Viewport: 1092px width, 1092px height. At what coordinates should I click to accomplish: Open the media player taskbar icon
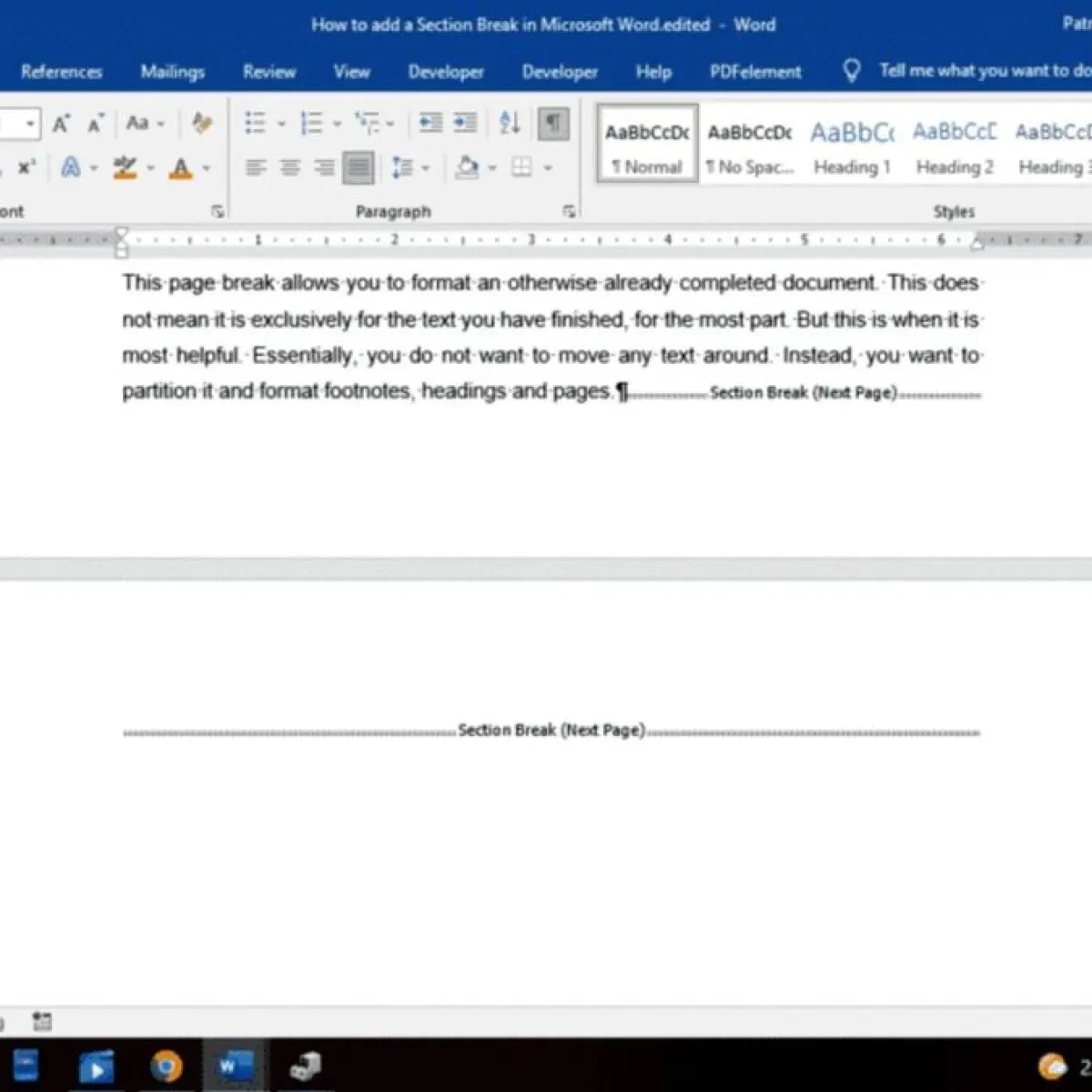tap(96, 1067)
